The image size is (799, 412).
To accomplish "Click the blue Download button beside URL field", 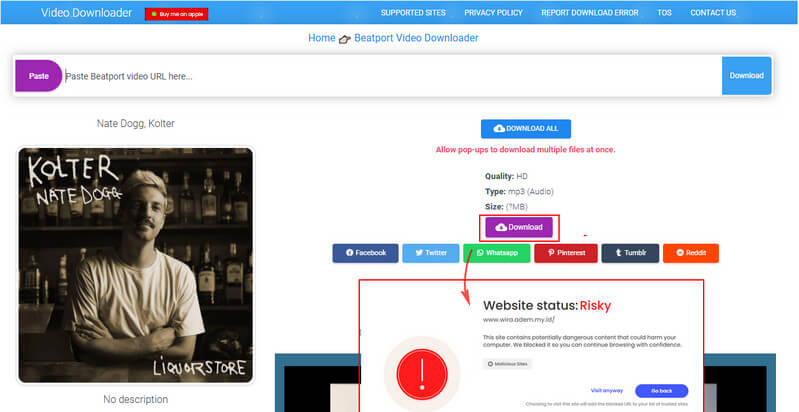I will [747, 75].
